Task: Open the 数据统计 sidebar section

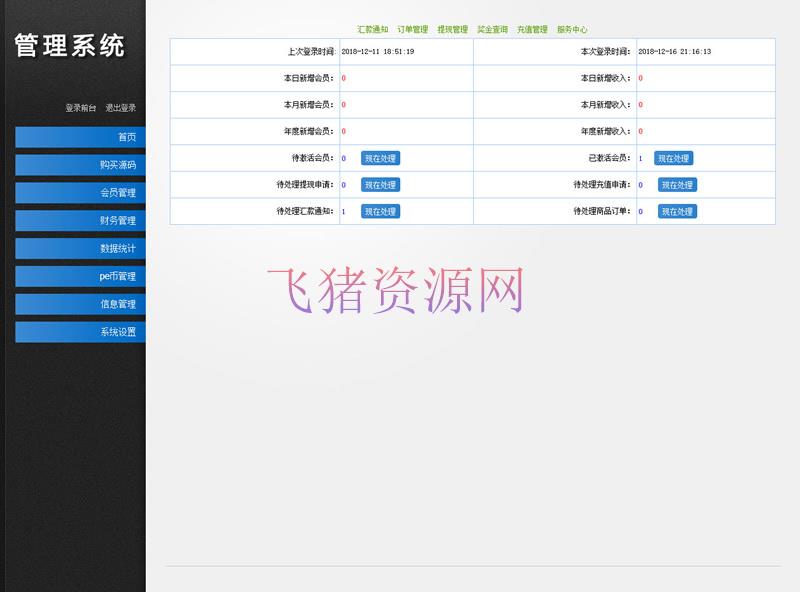Action: point(80,248)
